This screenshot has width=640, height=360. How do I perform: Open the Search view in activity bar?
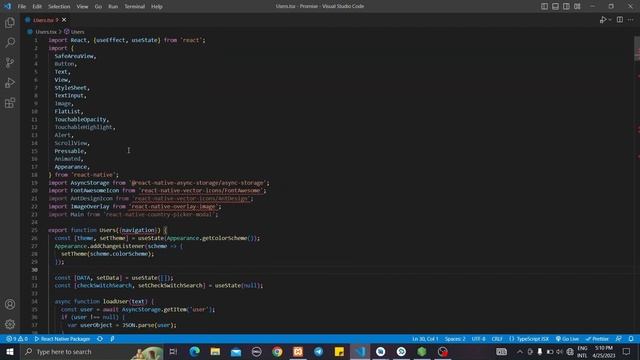tap(10, 42)
